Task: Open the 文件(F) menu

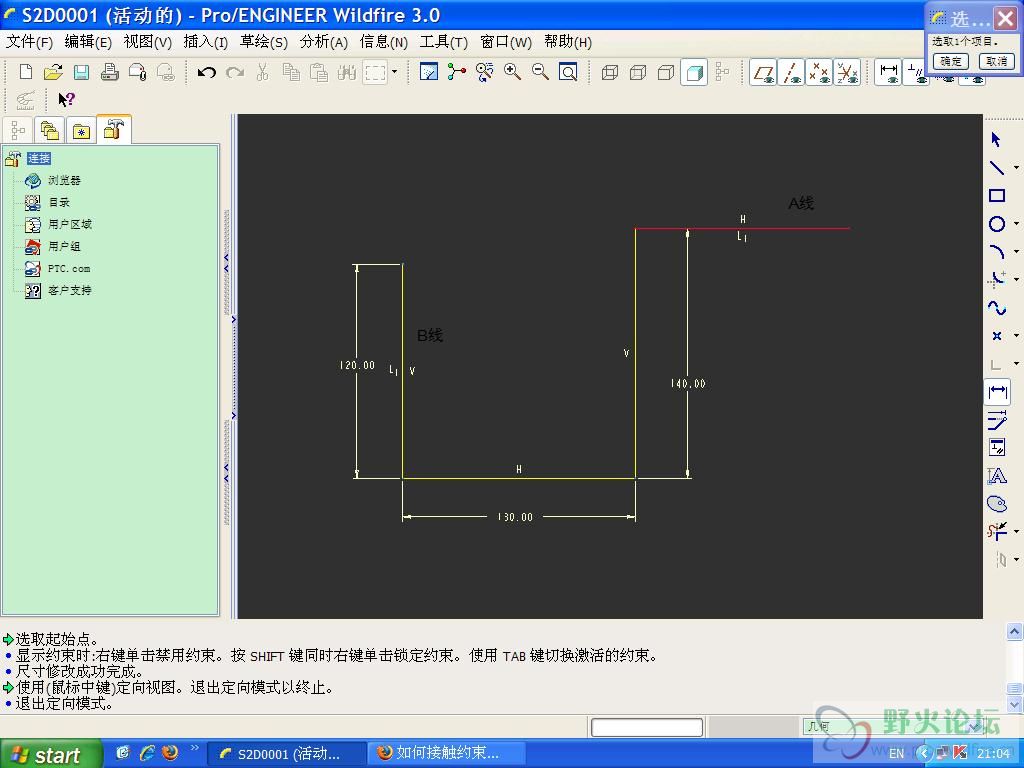Action: 29,42
